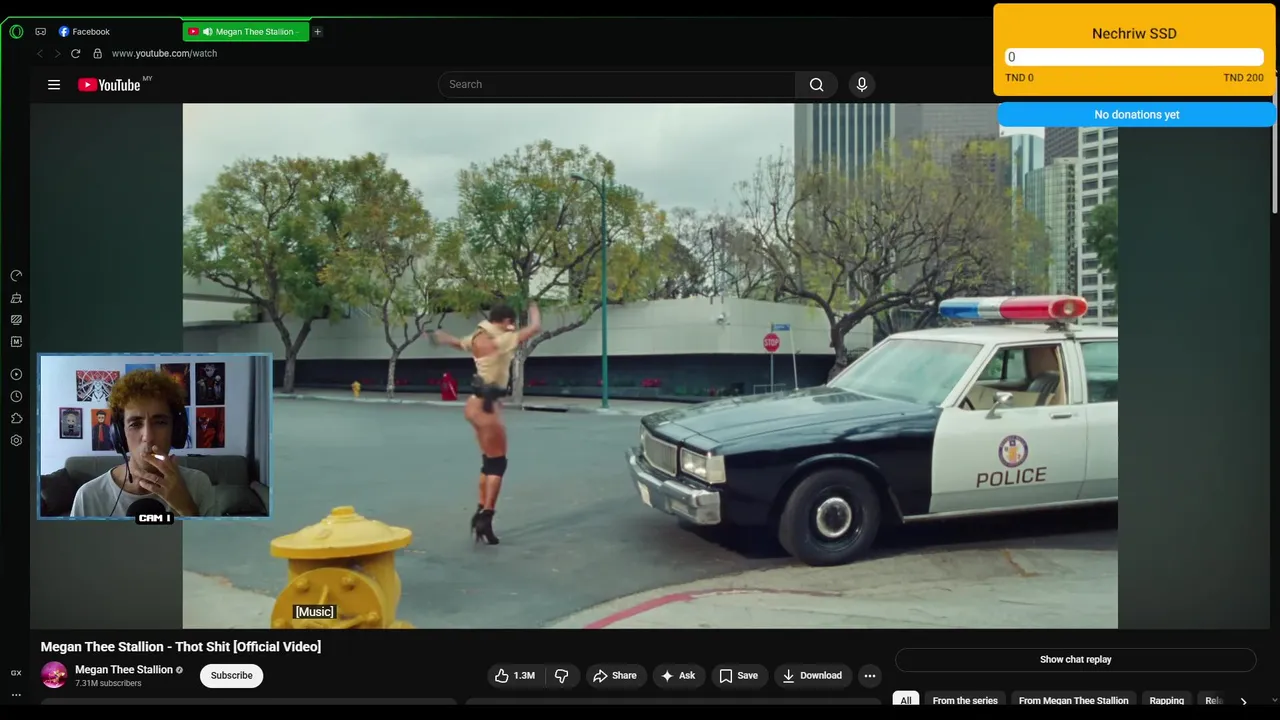Save the video to a playlist
Viewport: 1280px width, 720px height.
[739, 676]
